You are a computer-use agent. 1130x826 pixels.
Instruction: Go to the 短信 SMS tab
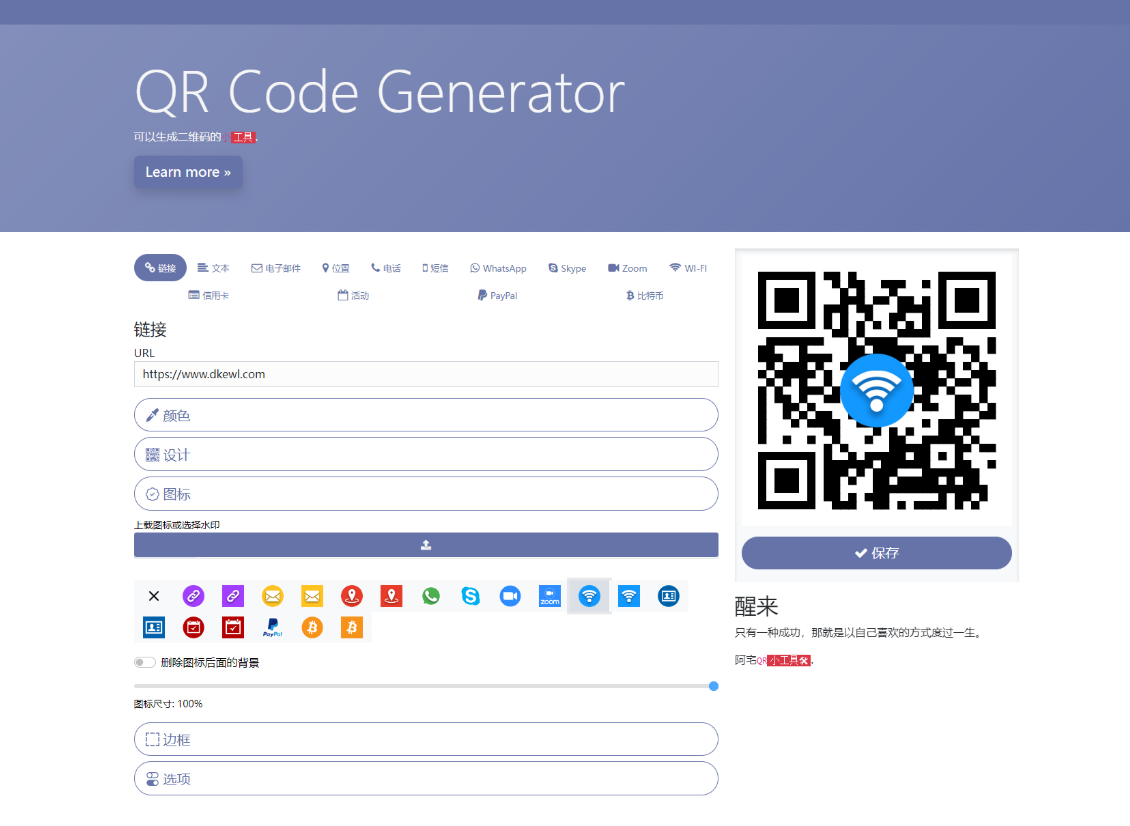coord(435,268)
